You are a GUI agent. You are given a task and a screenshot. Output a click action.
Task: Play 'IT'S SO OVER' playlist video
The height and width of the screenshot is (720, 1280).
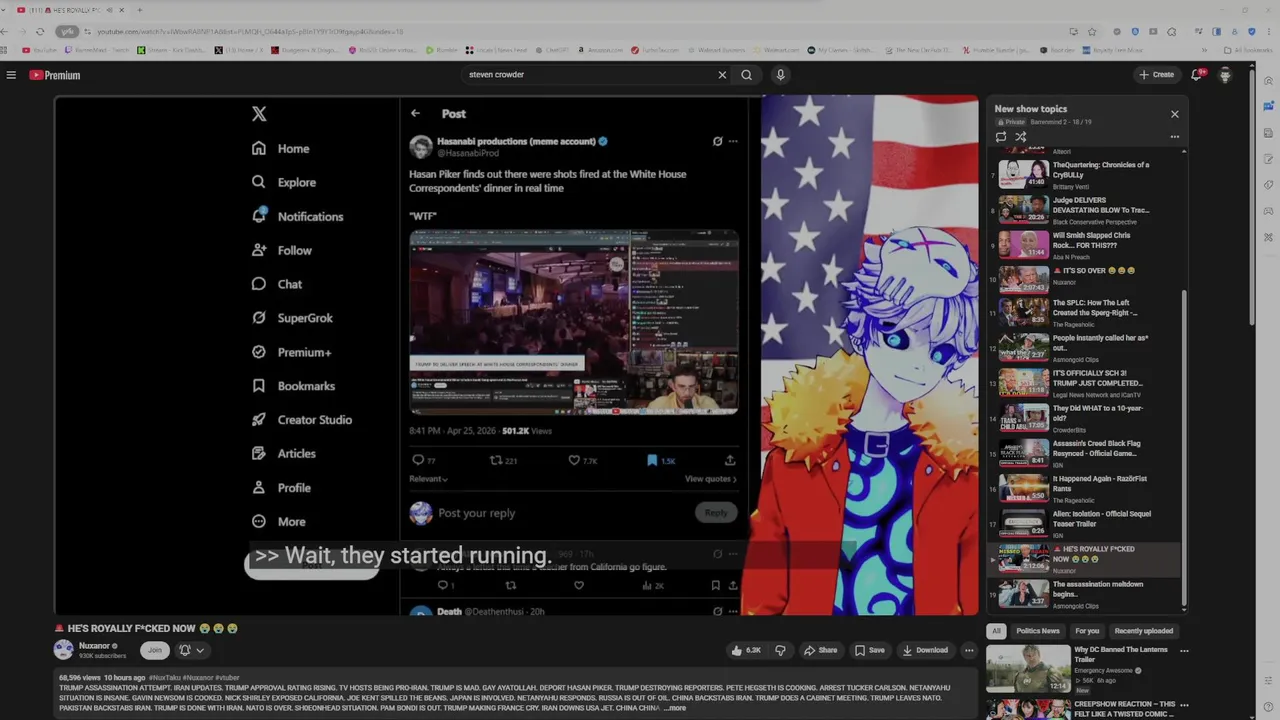pos(1085,280)
